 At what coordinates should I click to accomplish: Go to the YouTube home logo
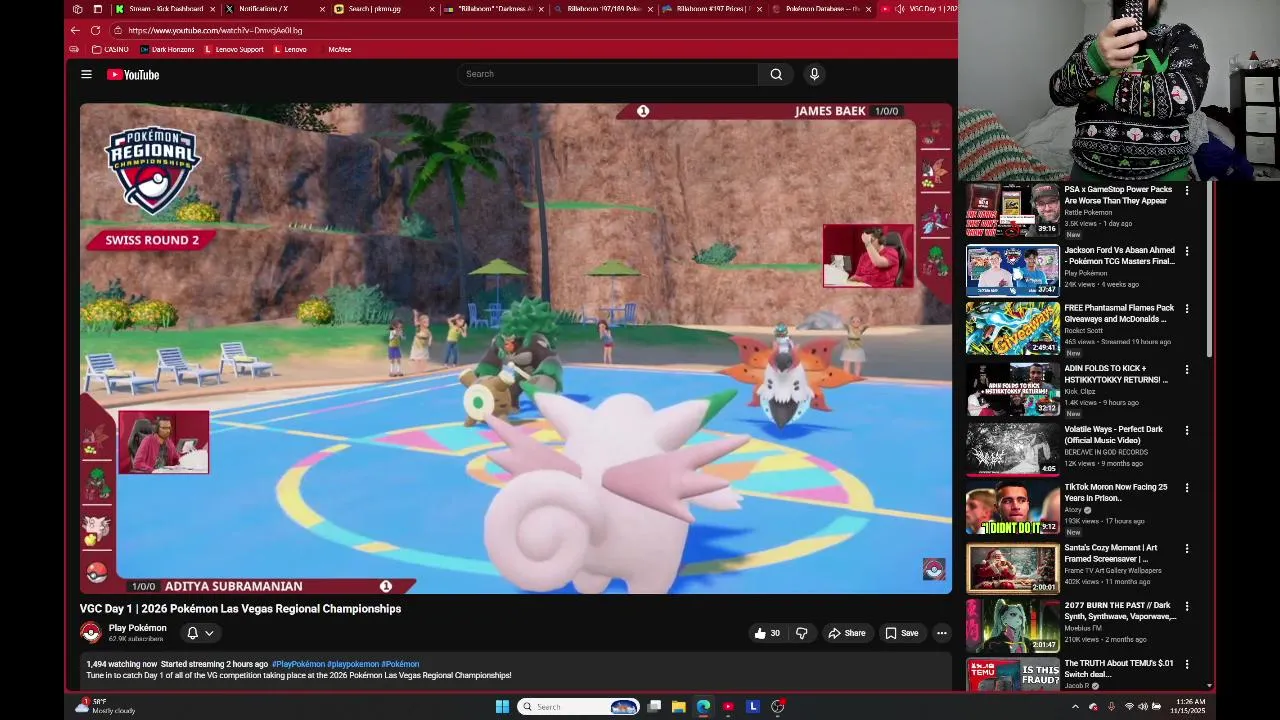point(133,74)
